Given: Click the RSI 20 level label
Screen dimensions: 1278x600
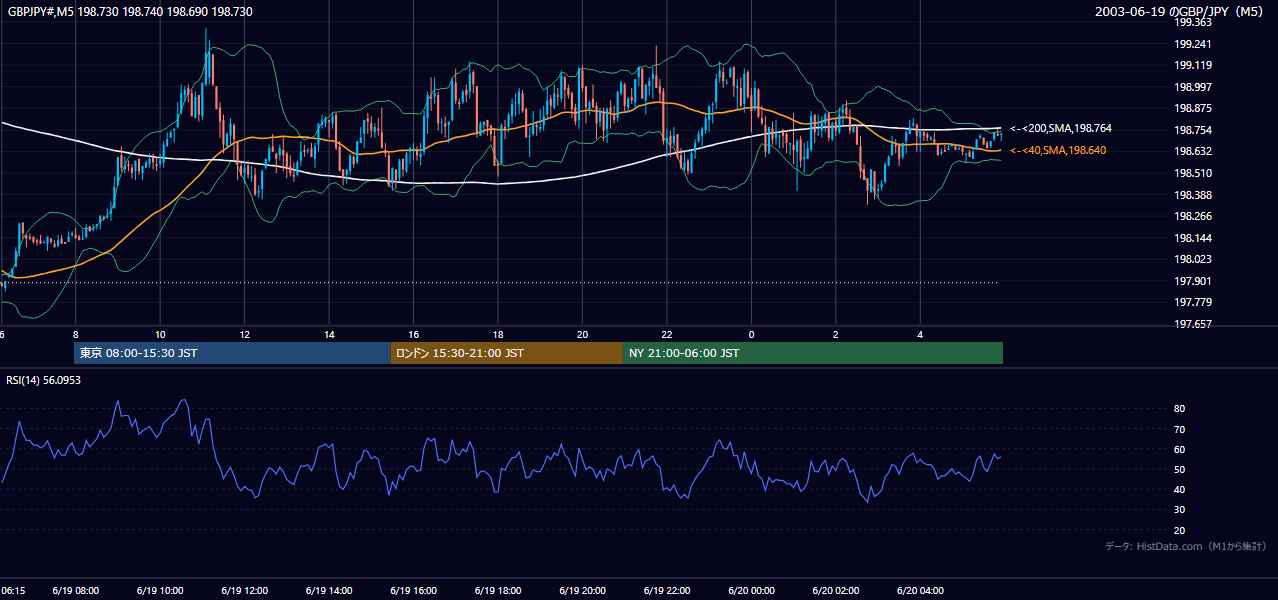Looking at the screenshot, I should (x=1180, y=530).
